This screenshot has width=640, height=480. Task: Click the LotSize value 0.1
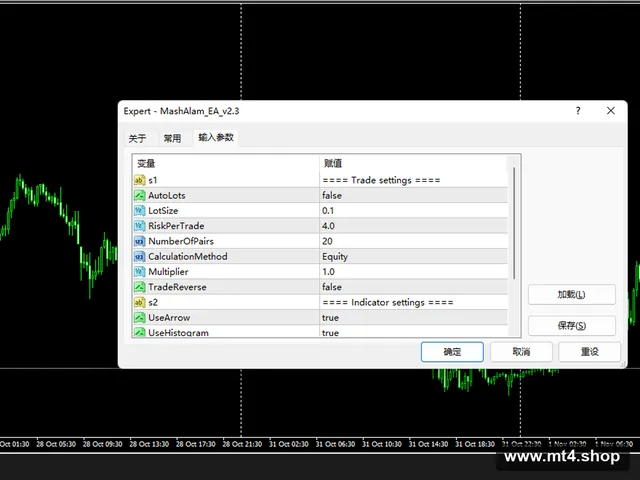[328, 211]
